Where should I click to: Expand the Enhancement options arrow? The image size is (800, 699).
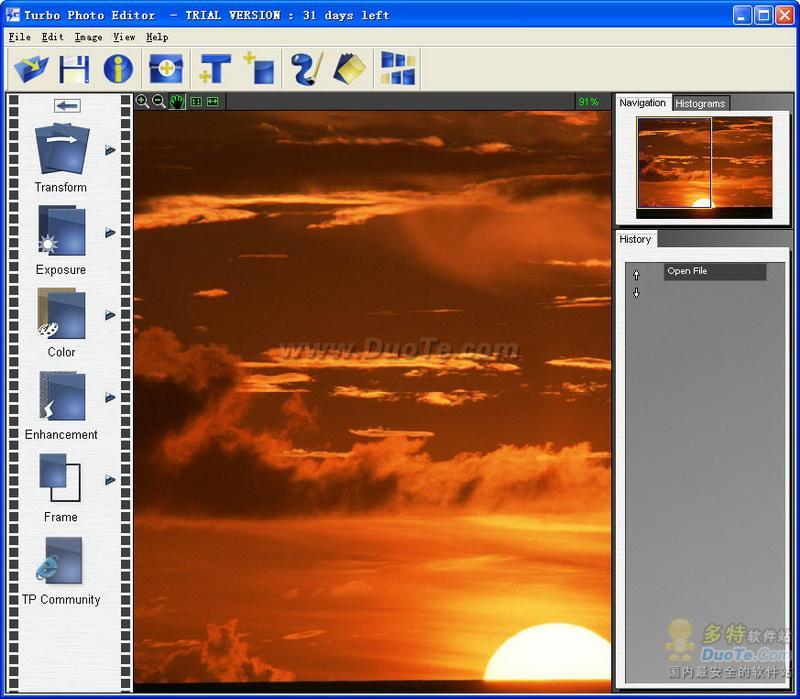tap(110, 397)
